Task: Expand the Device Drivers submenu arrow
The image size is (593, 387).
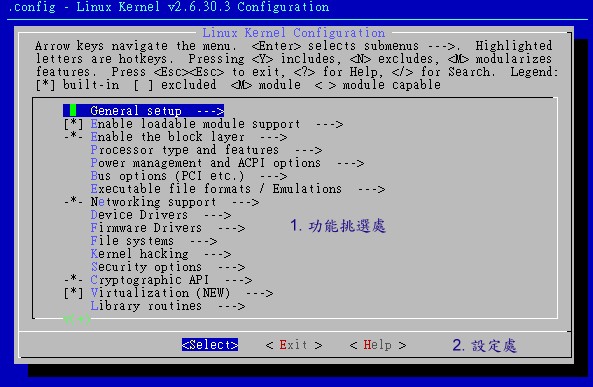Action: [217, 215]
